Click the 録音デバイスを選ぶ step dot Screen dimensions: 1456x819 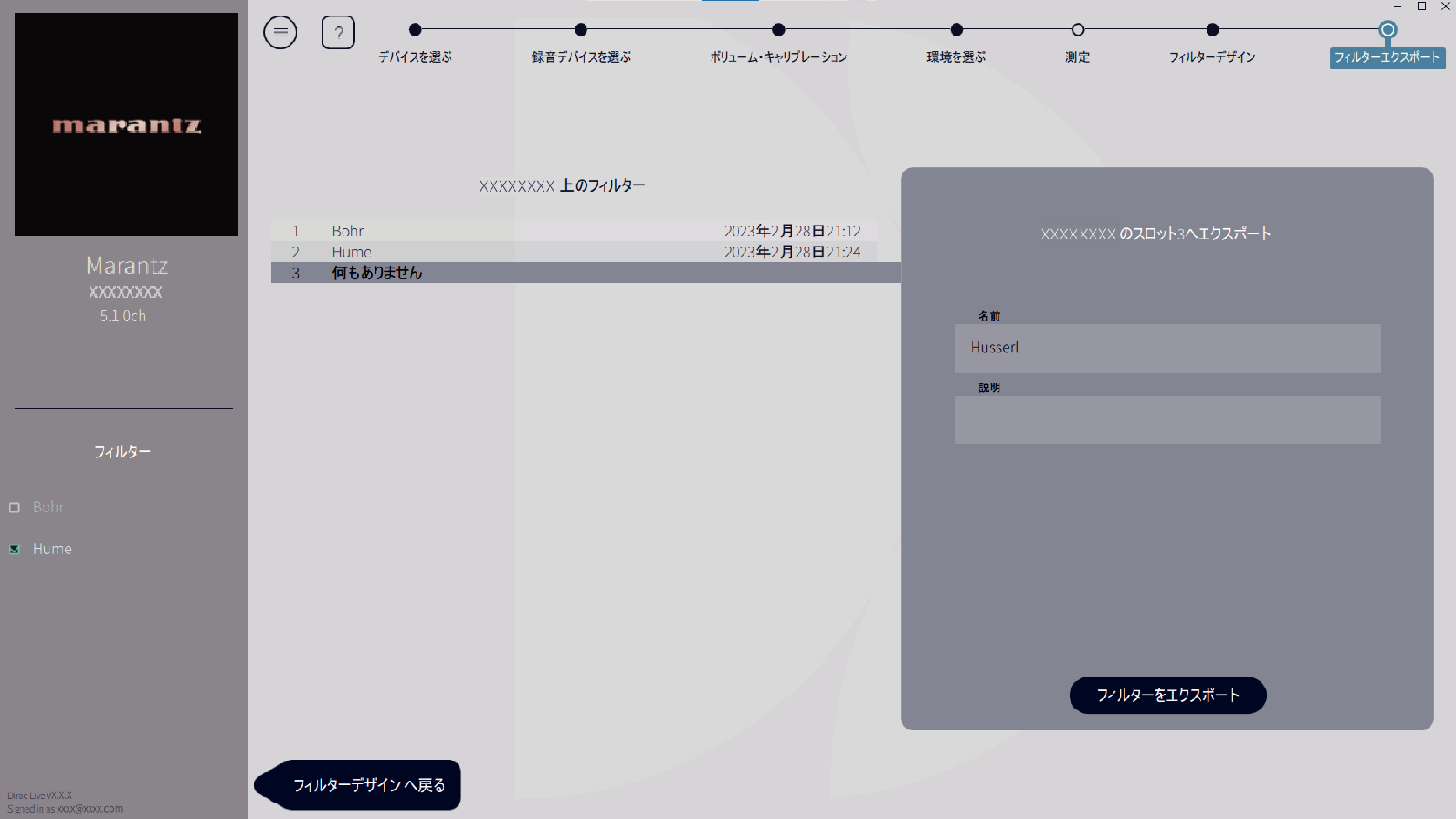pyautogui.click(x=581, y=29)
